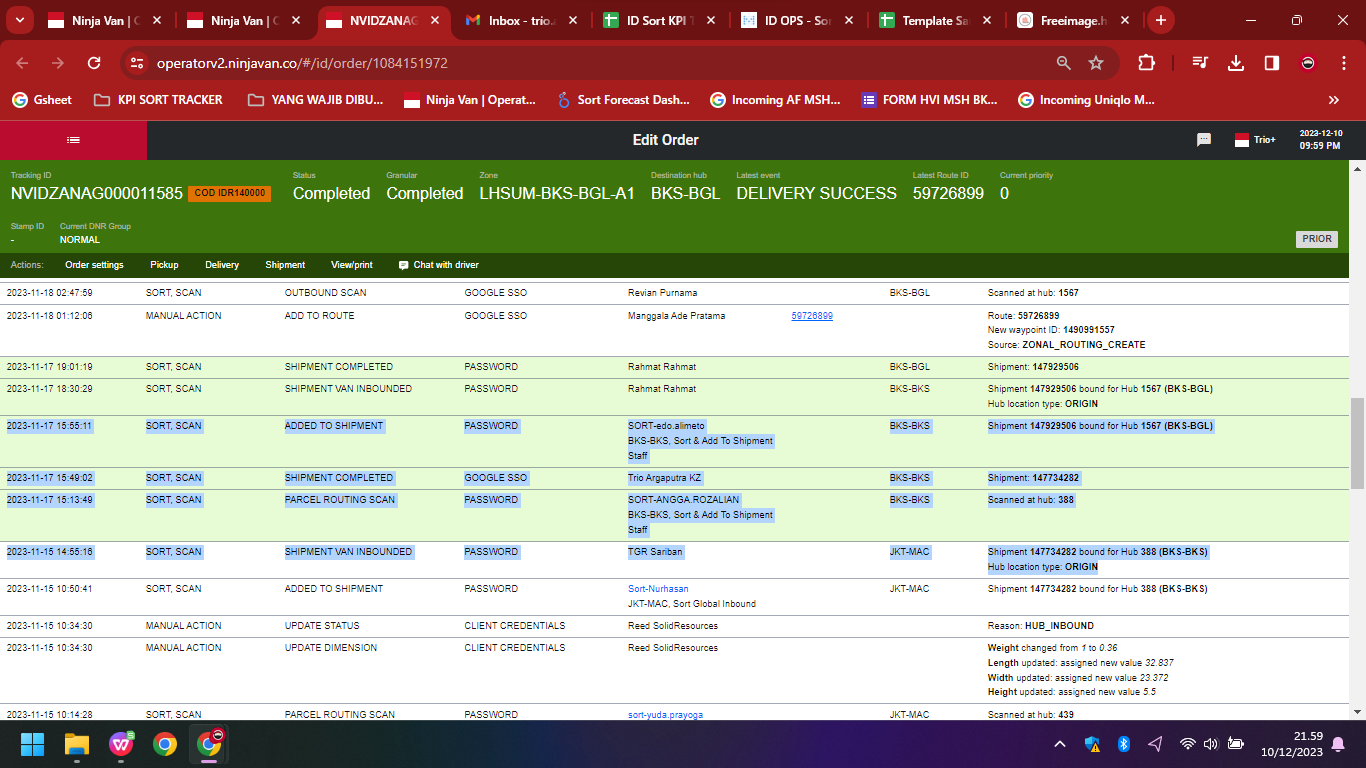1366x768 pixels.
Task: Open the browser side panel icon
Action: click(1272, 63)
